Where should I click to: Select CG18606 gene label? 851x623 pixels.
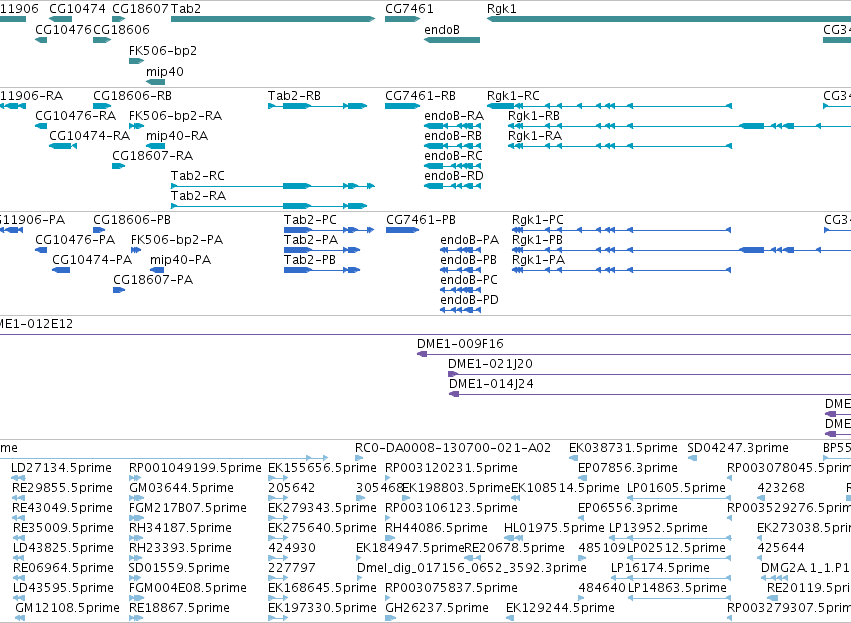tap(121, 29)
